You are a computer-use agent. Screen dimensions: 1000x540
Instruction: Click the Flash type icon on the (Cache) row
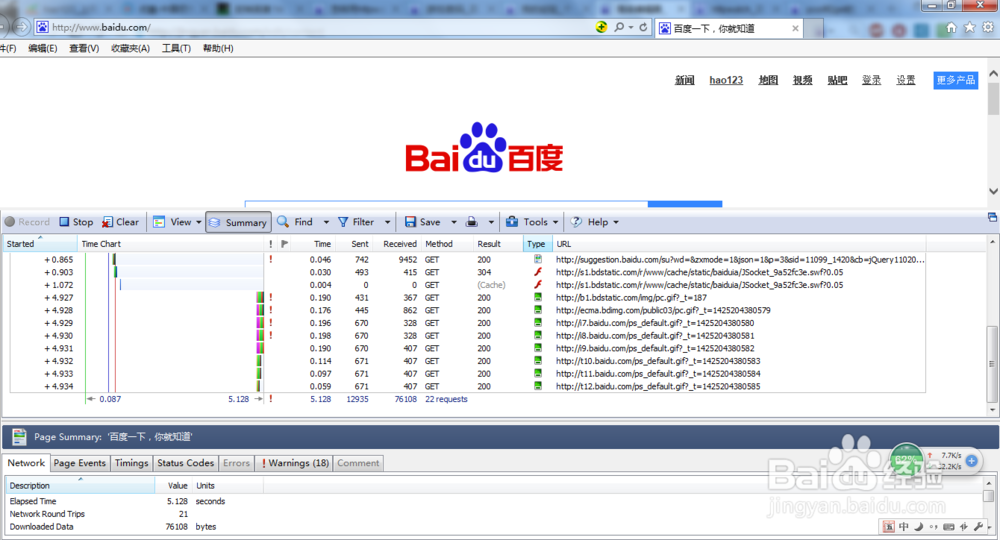538,285
